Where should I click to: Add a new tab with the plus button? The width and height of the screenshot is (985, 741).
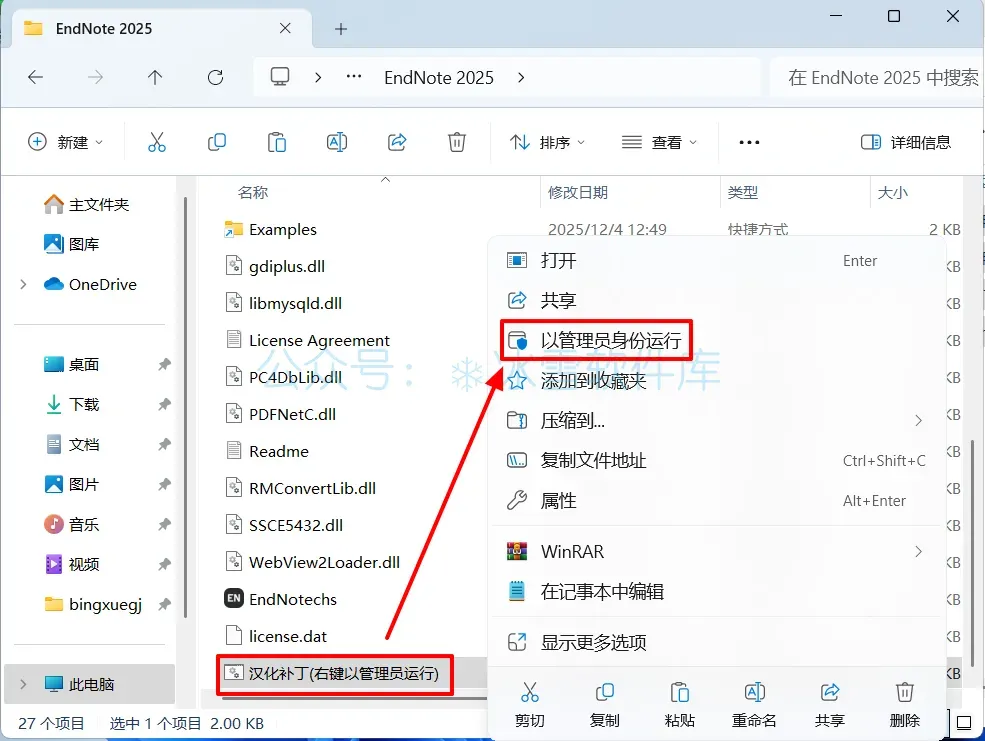point(340,29)
